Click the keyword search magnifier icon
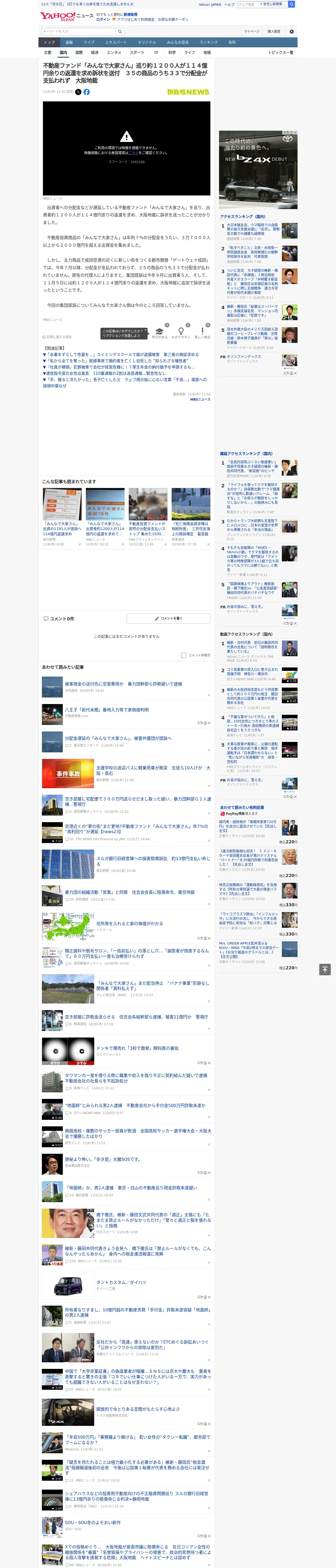 pyautogui.click(x=120, y=32)
